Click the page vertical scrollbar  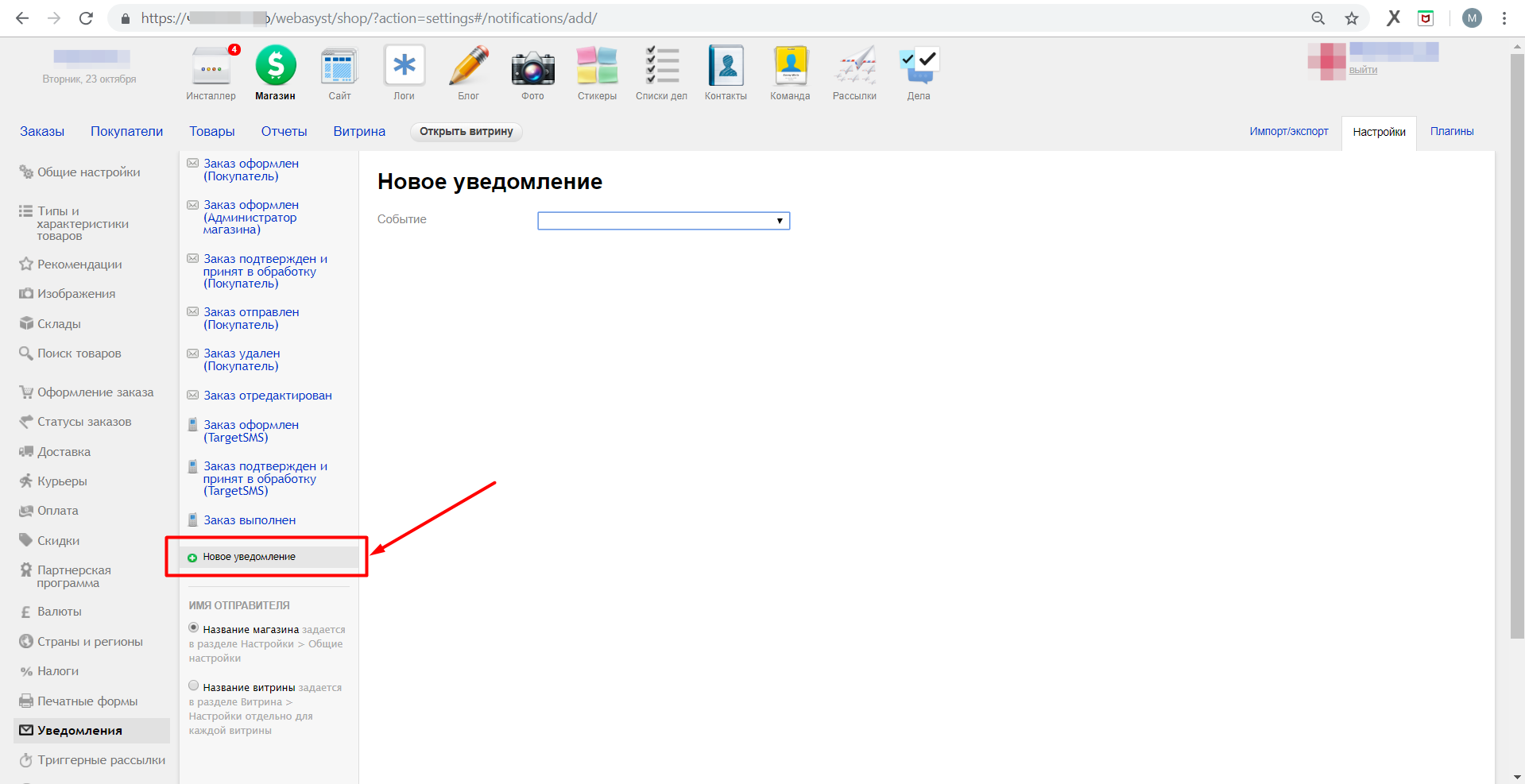1517,347
